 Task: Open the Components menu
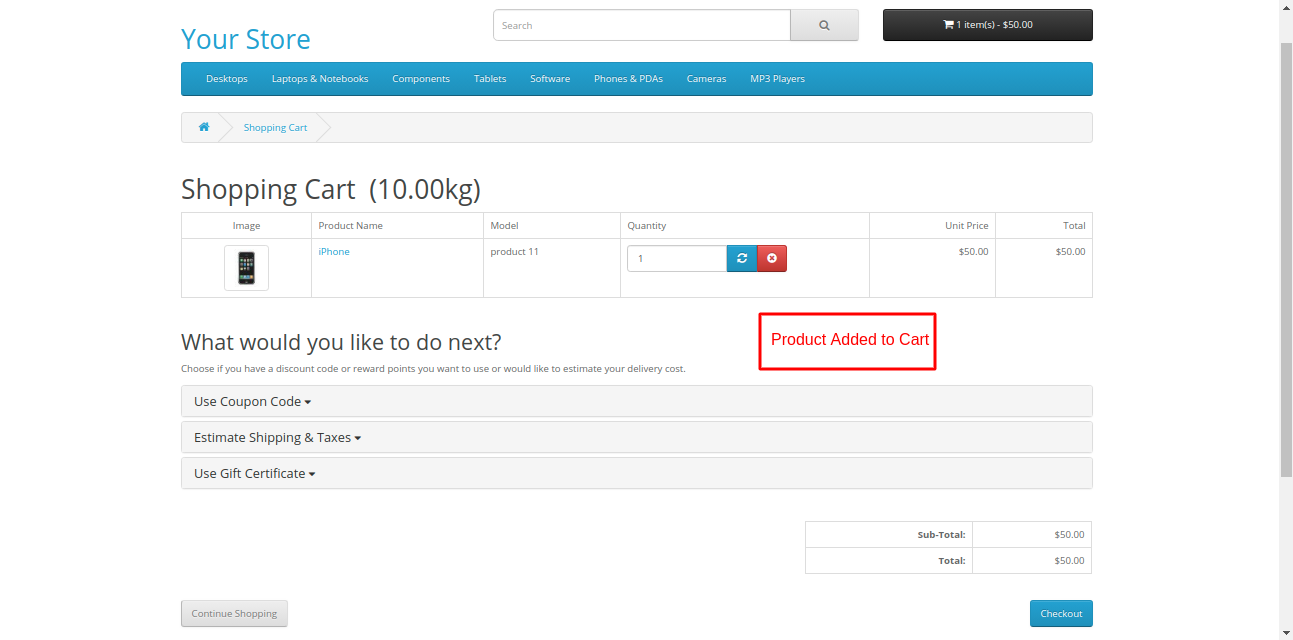pyautogui.click(x=421, y=79)
